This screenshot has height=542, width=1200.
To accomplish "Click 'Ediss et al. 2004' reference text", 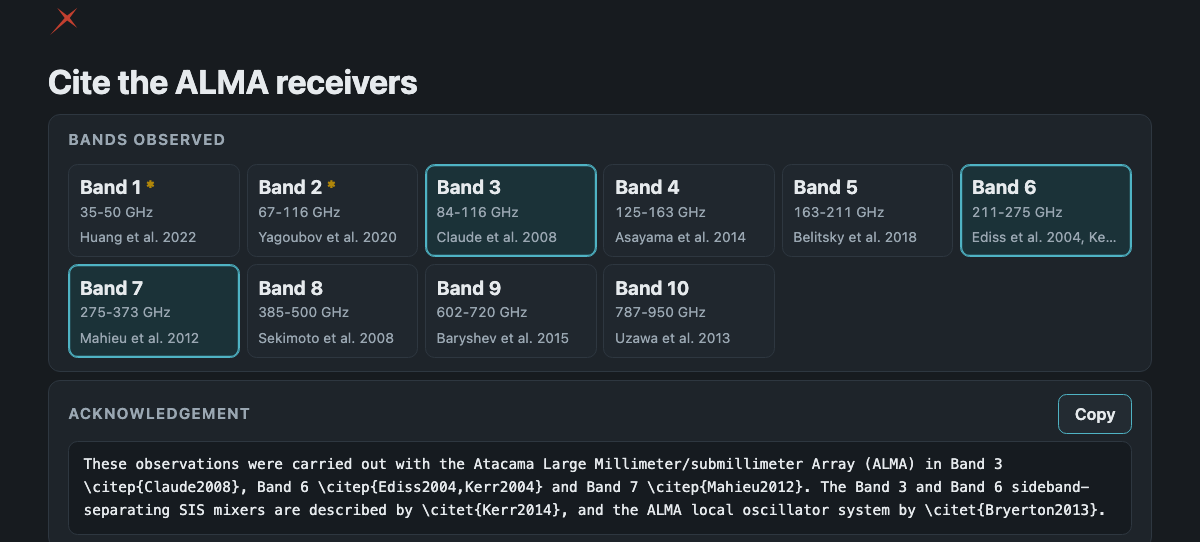I will [x=1028, y=238].
